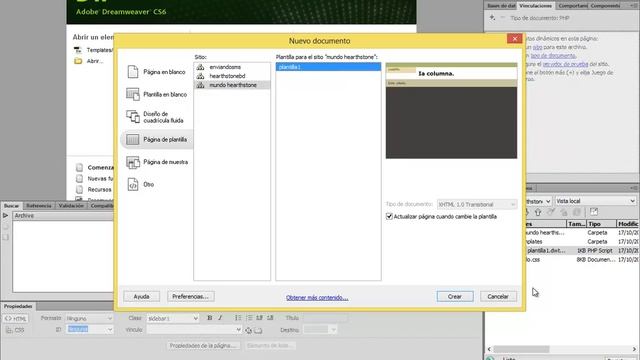Choose Diseño de cuadrícula fluida option
640x360 pixels.
(156, 117)
